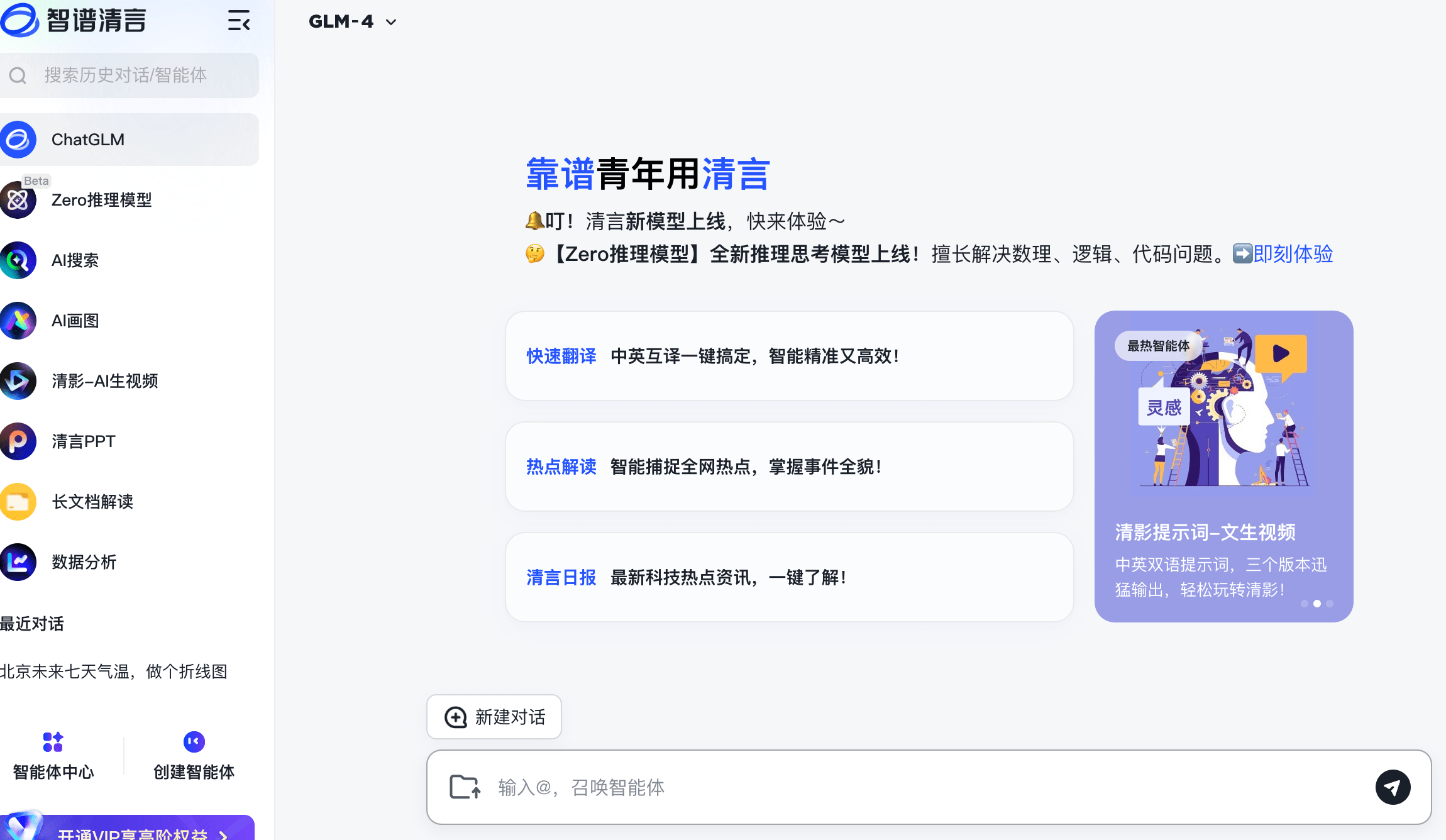Click the 智谱清言 logo icon

point(19,20)
